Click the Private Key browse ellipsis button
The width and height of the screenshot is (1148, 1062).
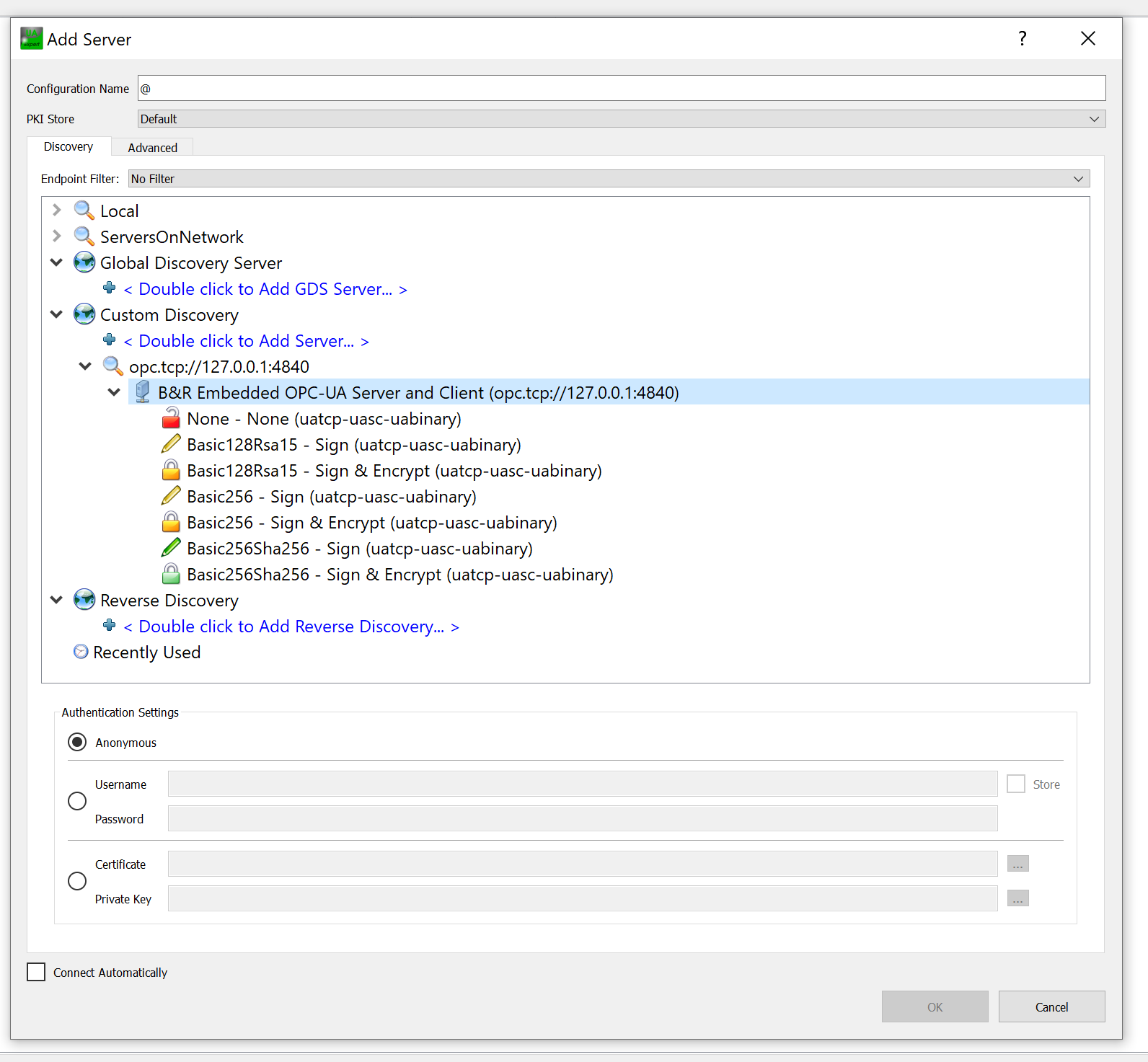click(x=1017, y=898)
